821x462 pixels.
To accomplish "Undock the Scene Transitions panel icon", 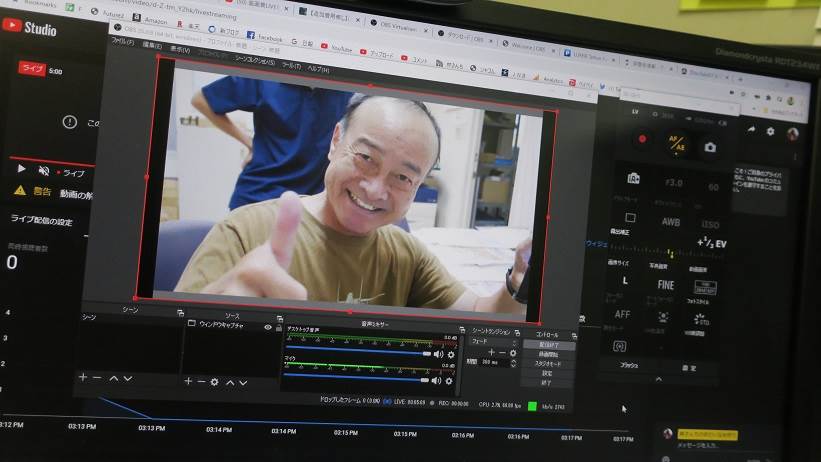I will coord(517,333).
